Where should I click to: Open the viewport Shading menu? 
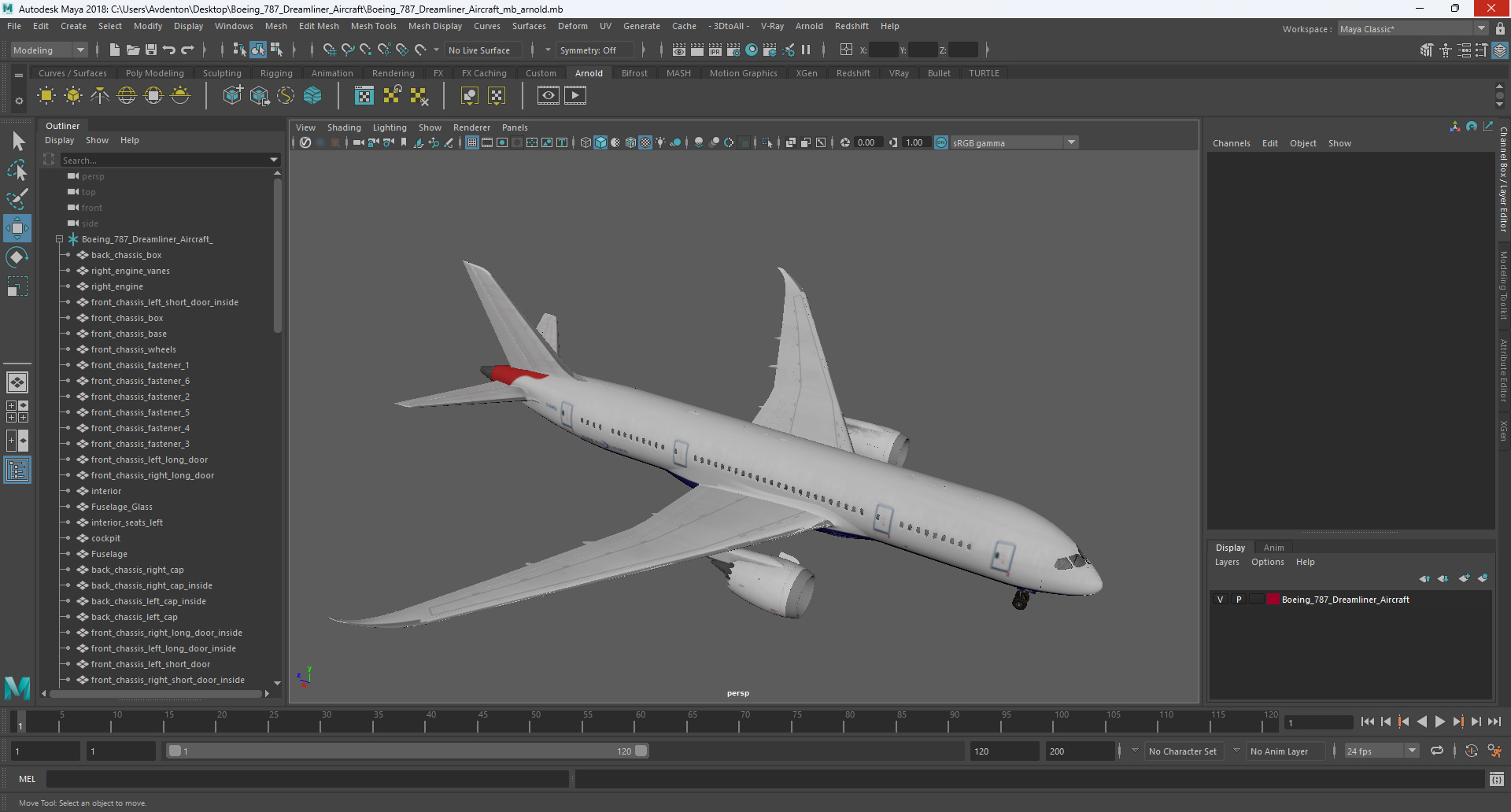[x=344, y=127]
